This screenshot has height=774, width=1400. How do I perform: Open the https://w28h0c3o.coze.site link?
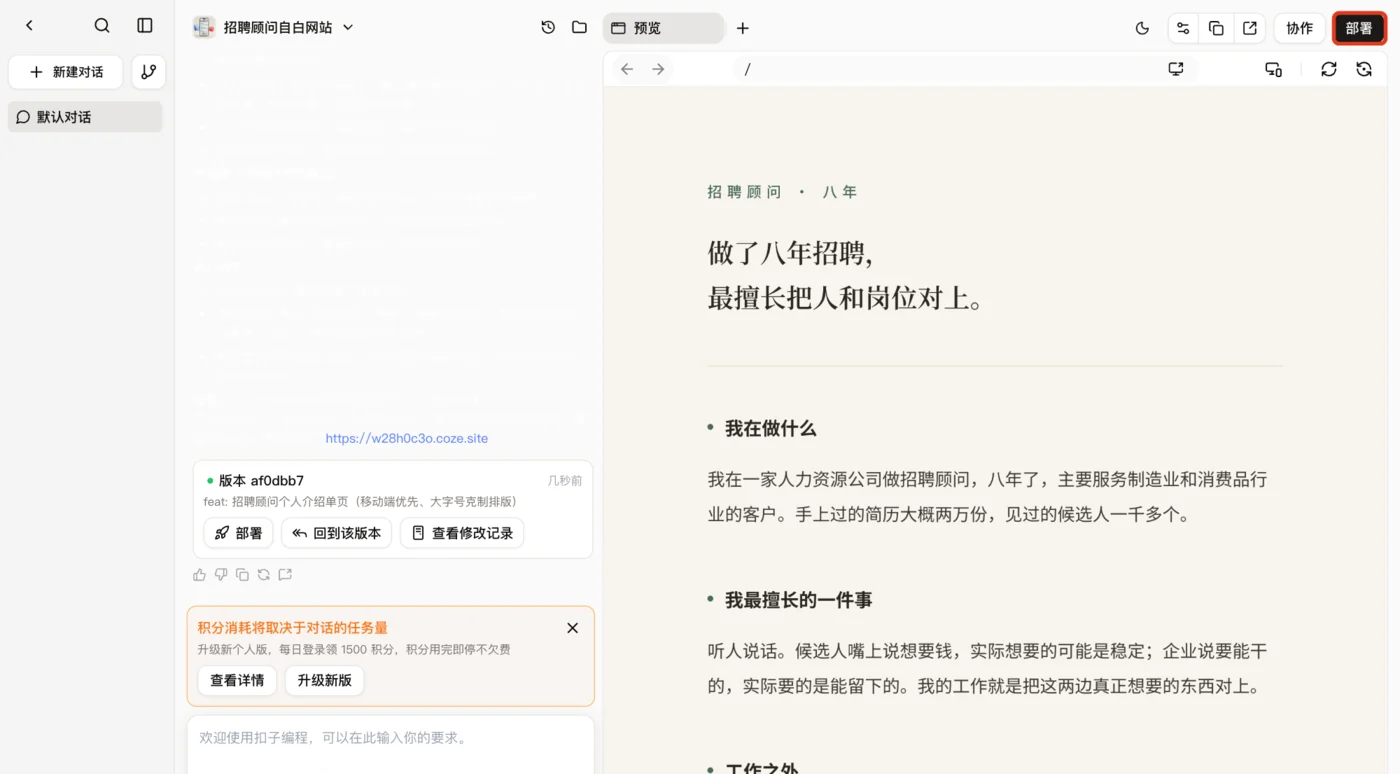click(407, 438)
